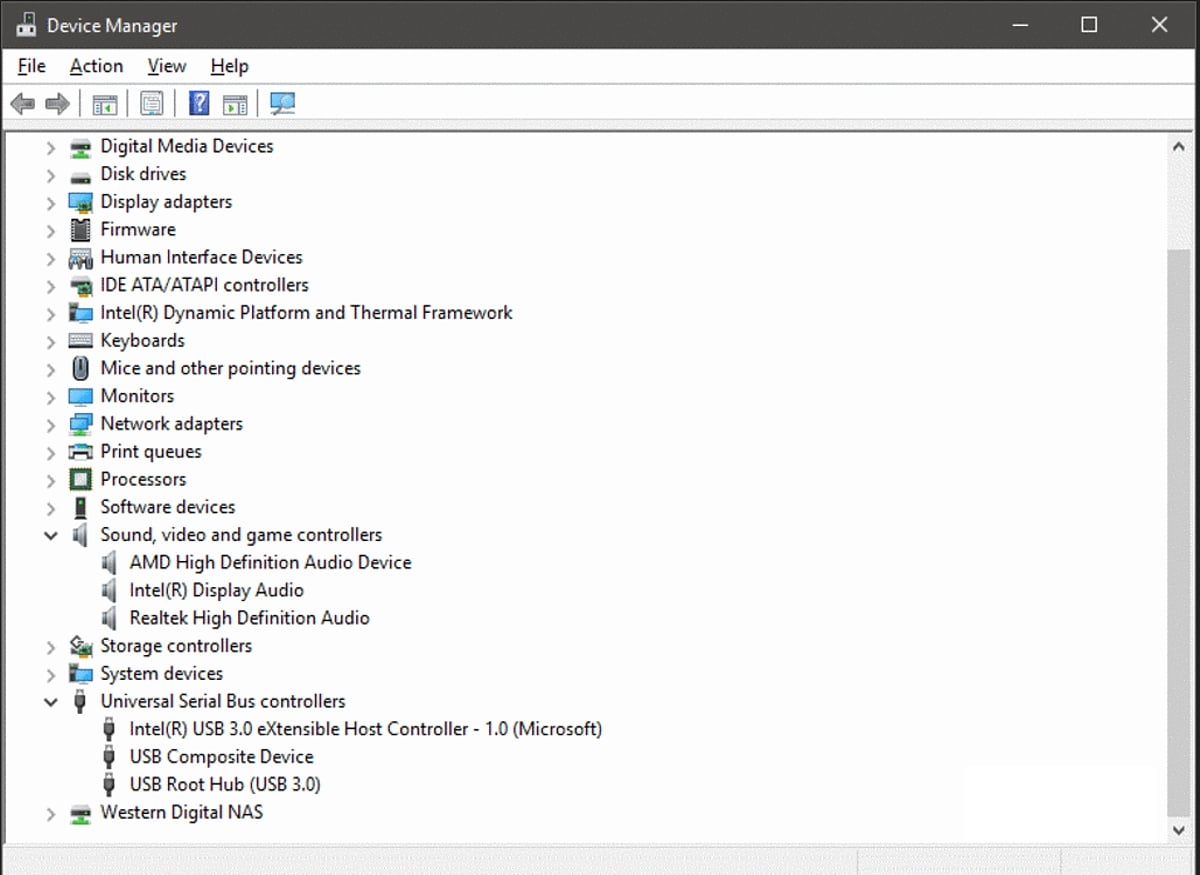Click the vertical scrollbar thumb
This screenshot has height=875, width=1200.
(1178, 532)
